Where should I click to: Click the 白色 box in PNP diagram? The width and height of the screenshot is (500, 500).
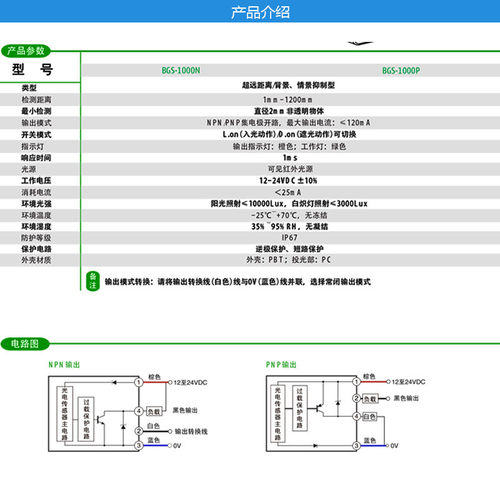(x=369, y=416)
